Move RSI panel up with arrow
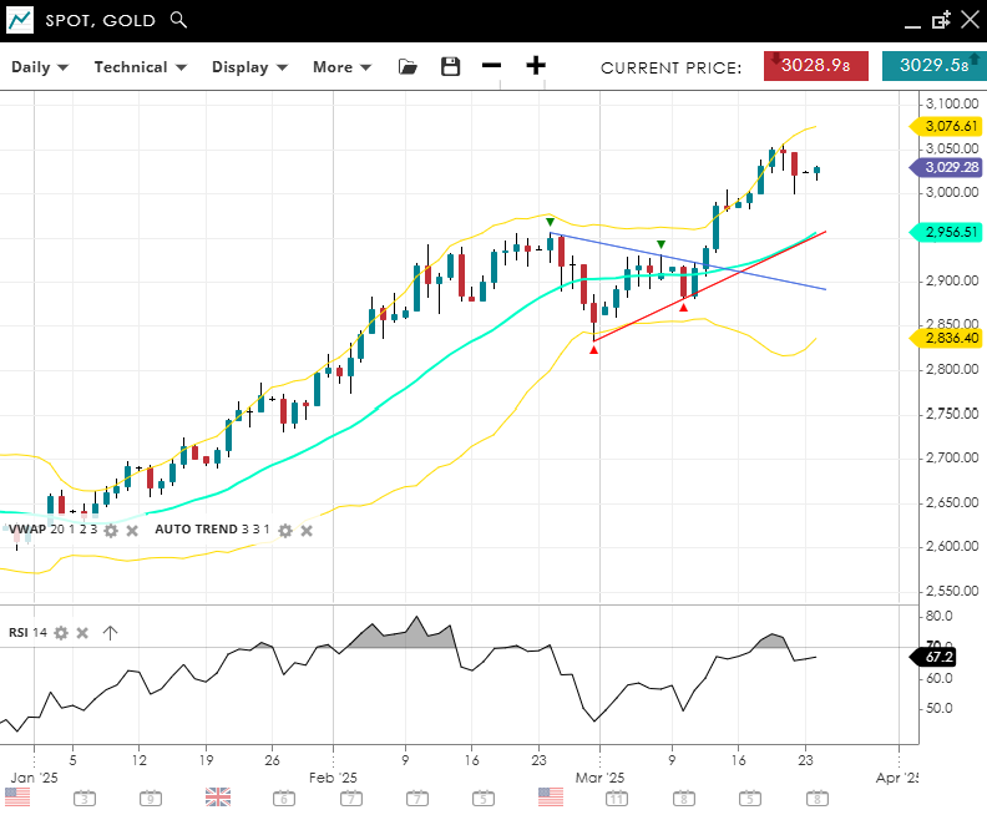 (110, 633)
